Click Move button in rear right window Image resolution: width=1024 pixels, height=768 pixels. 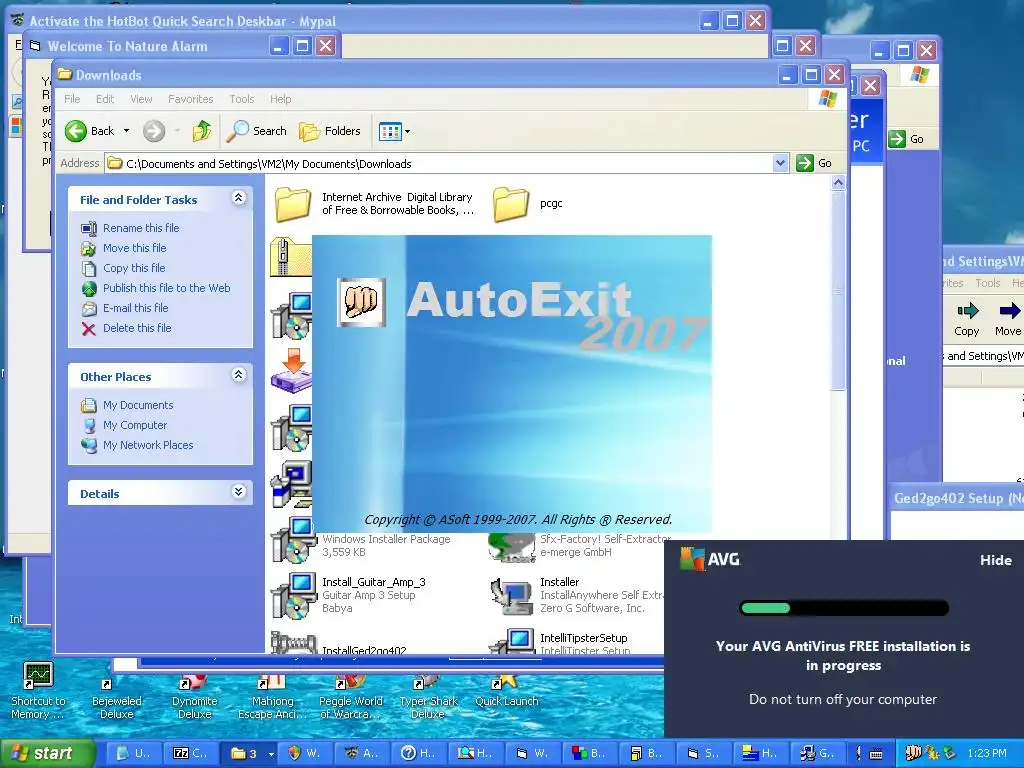point(1008,319)
